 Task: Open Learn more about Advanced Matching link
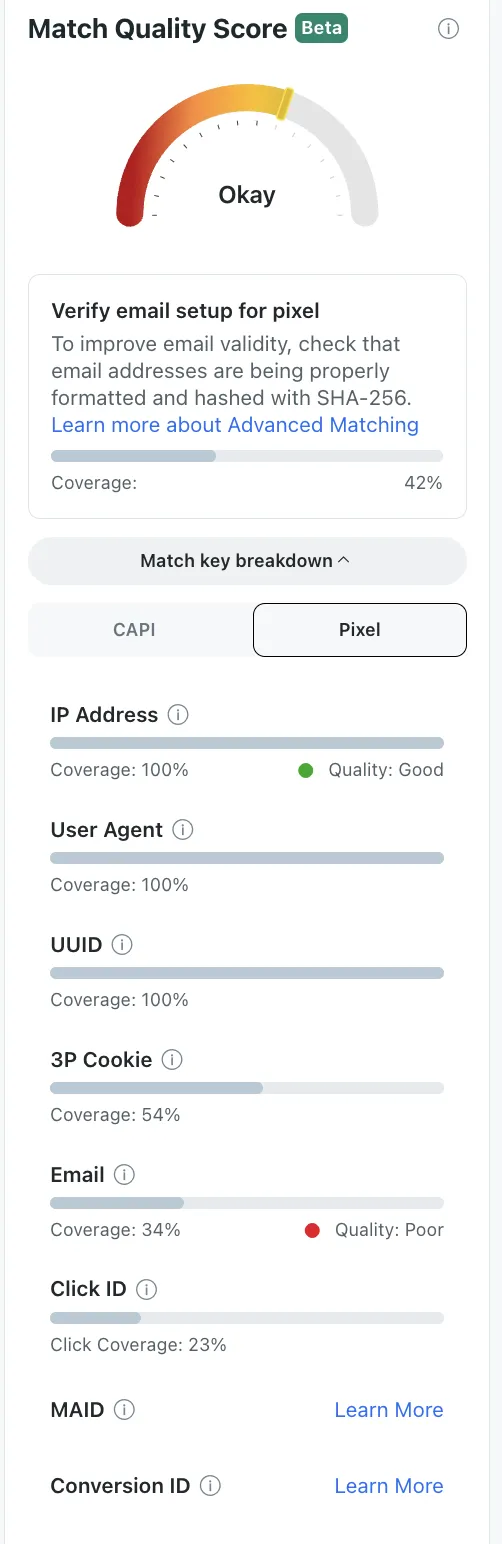click(x=235, y=425)
